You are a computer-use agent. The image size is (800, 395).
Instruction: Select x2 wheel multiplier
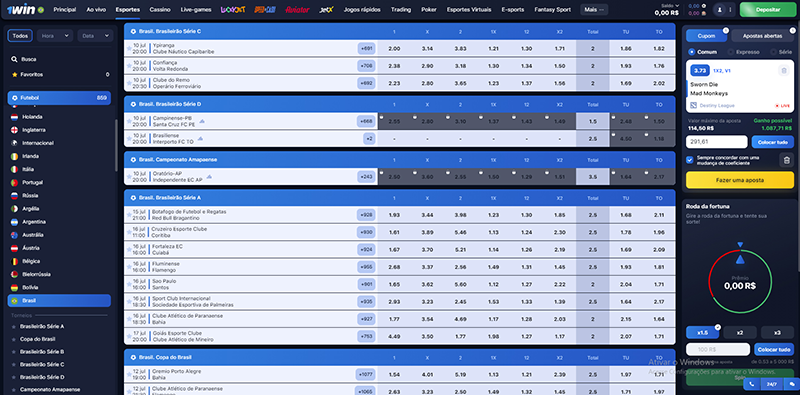point(740,332)
